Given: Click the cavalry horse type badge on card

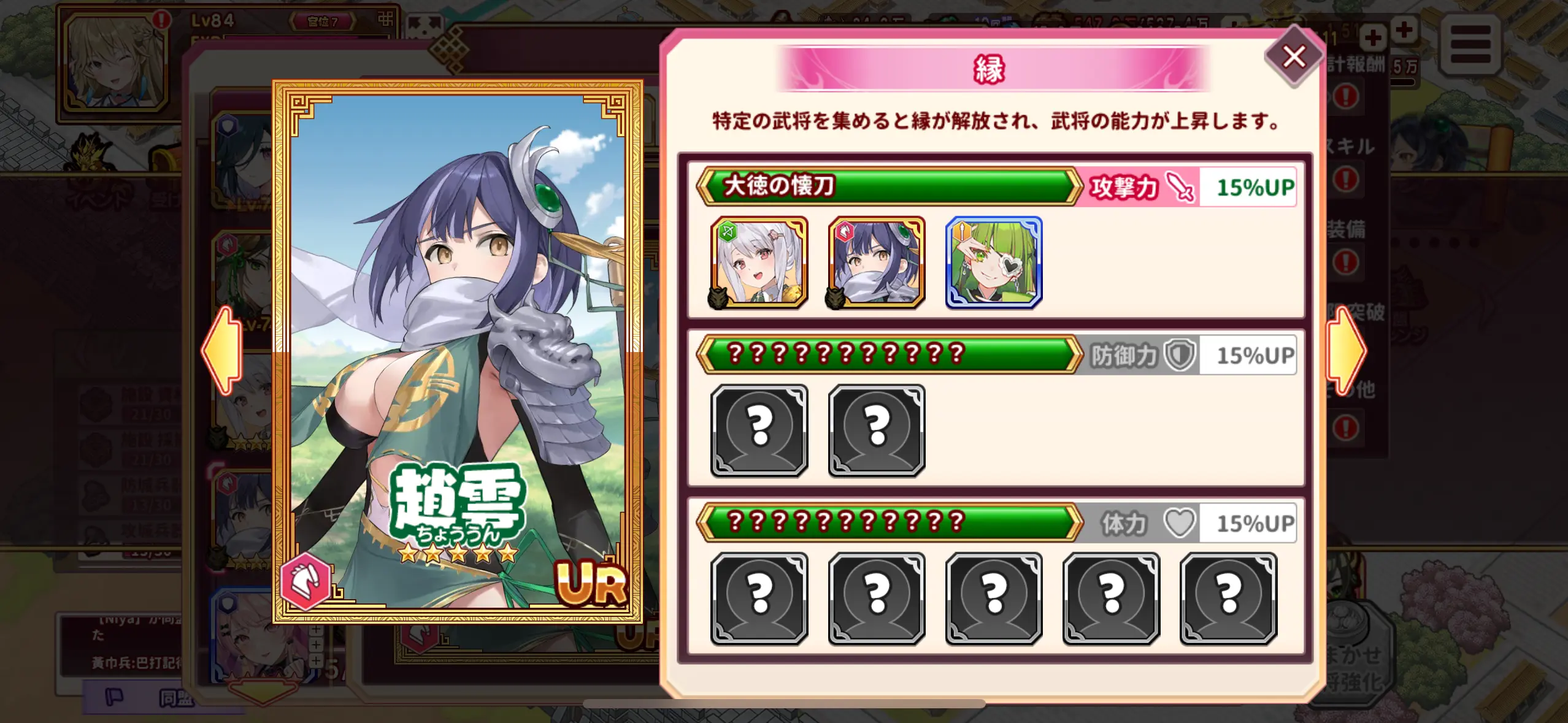Looking at the screenshot, I should [305, 581].
